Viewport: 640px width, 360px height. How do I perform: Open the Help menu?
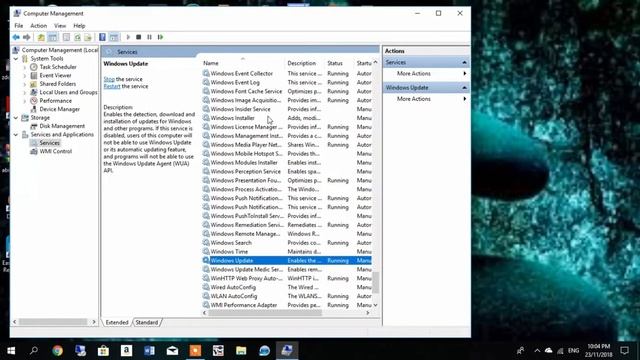79,25
